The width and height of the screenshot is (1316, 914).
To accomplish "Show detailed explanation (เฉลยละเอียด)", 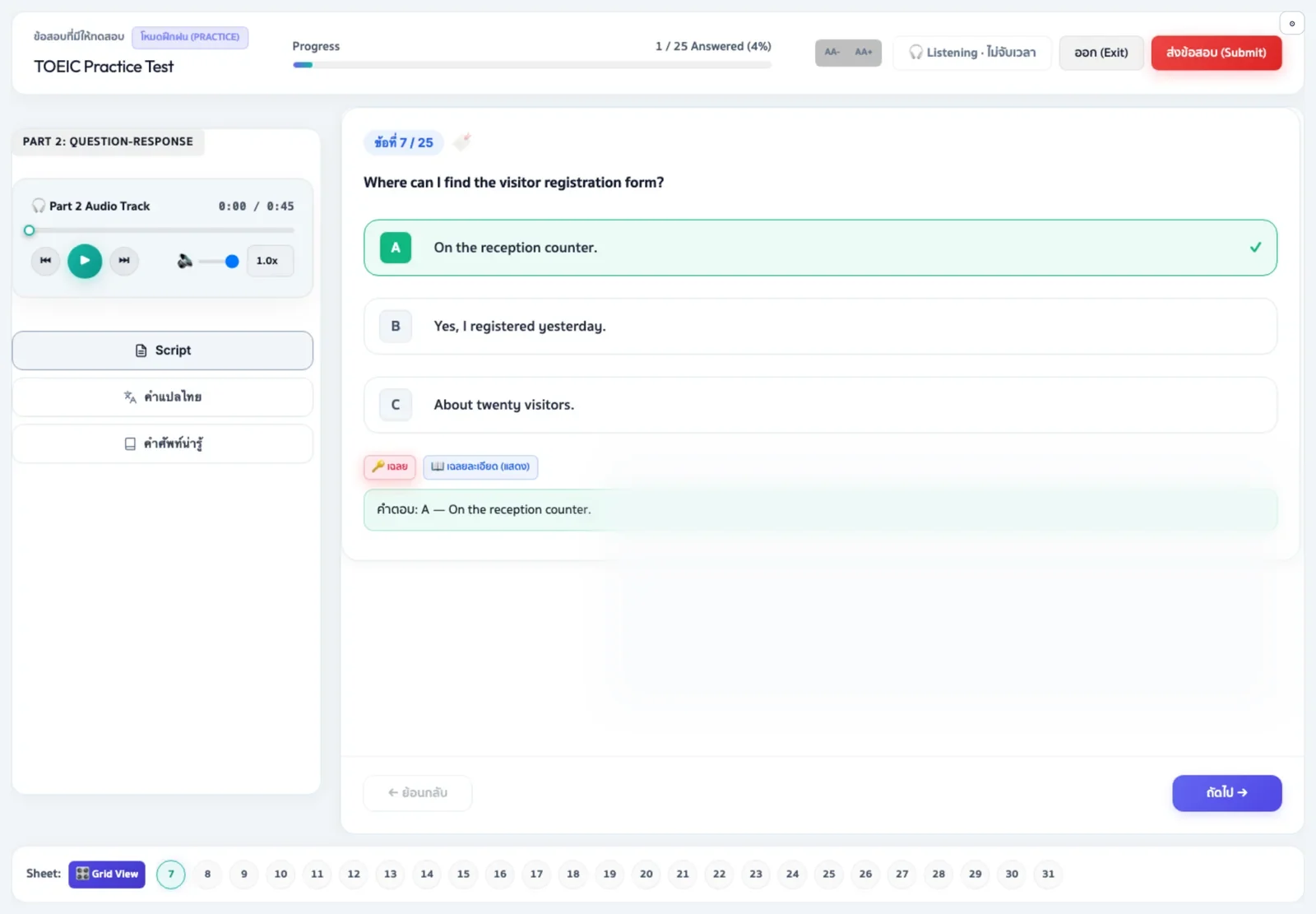I will click(x=480, y=466).
